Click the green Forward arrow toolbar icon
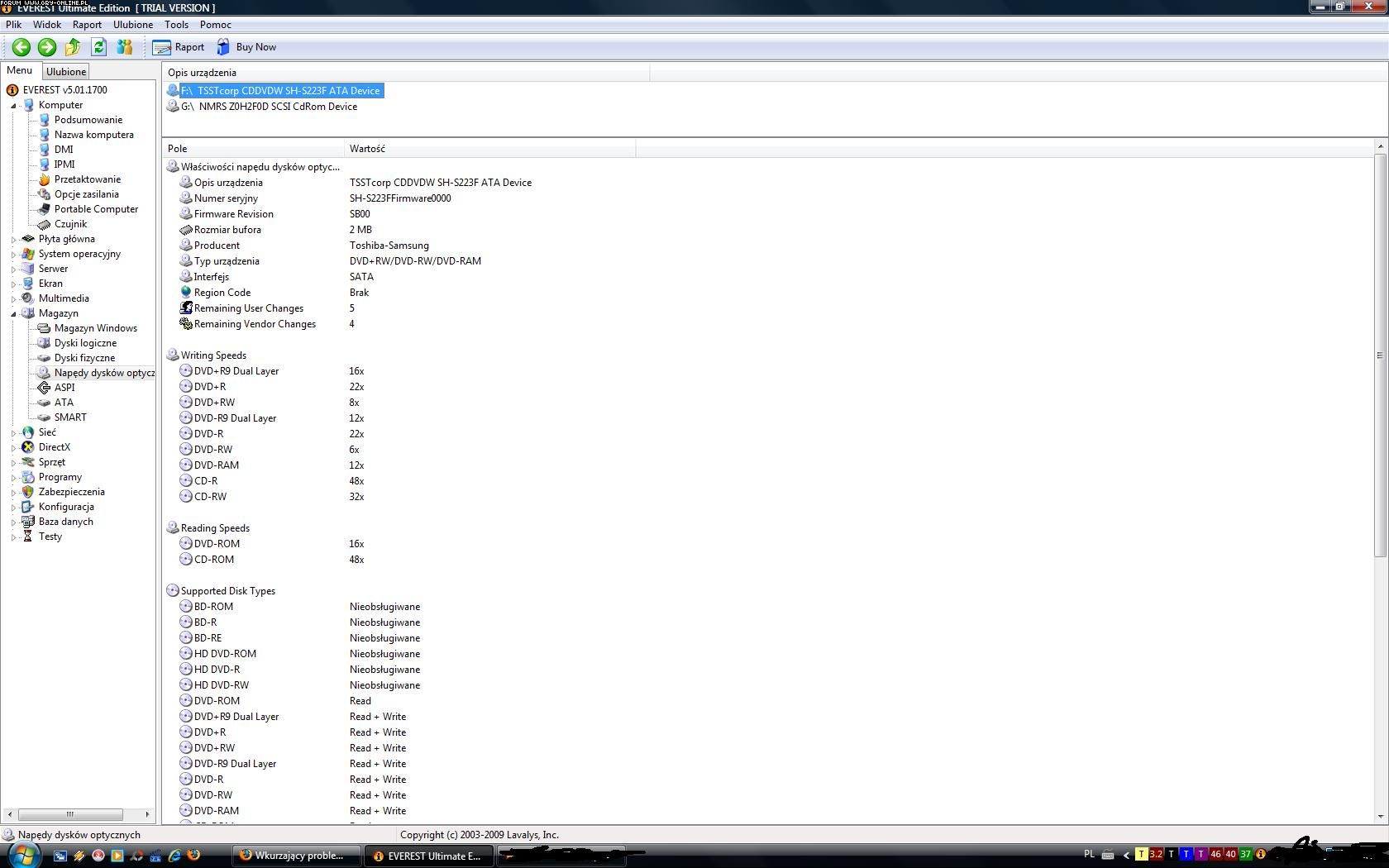Image resolution: width=1389 pixels, height=868 pixels. [47, 47]
